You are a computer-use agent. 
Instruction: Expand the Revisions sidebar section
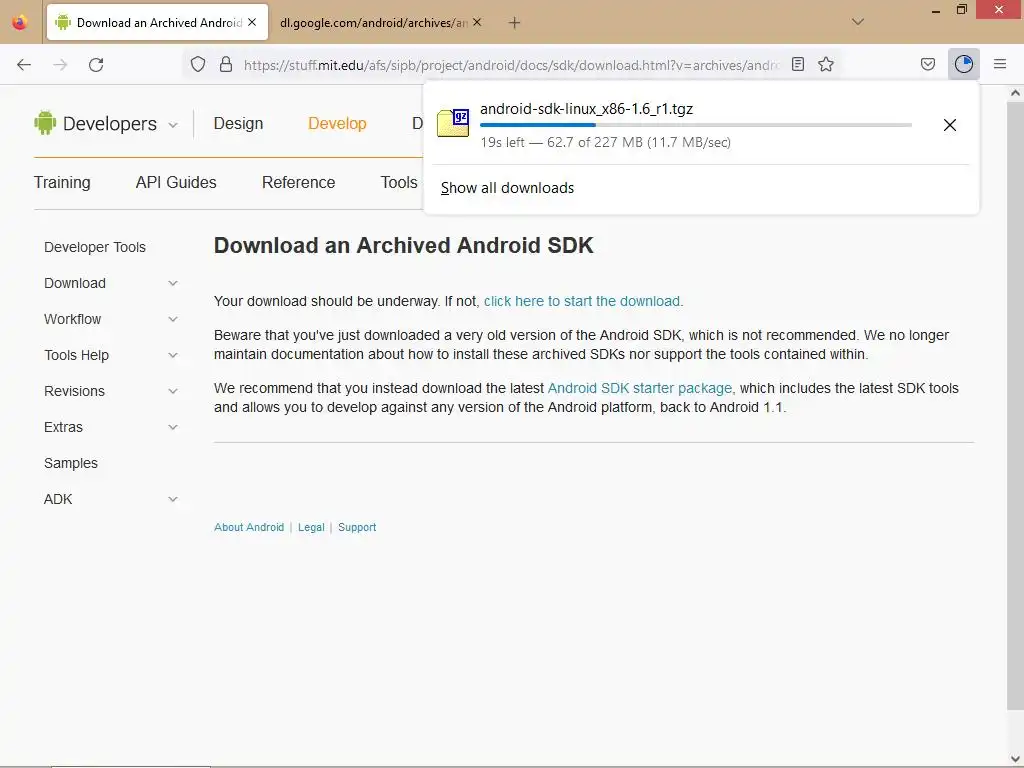click(173, 391)
